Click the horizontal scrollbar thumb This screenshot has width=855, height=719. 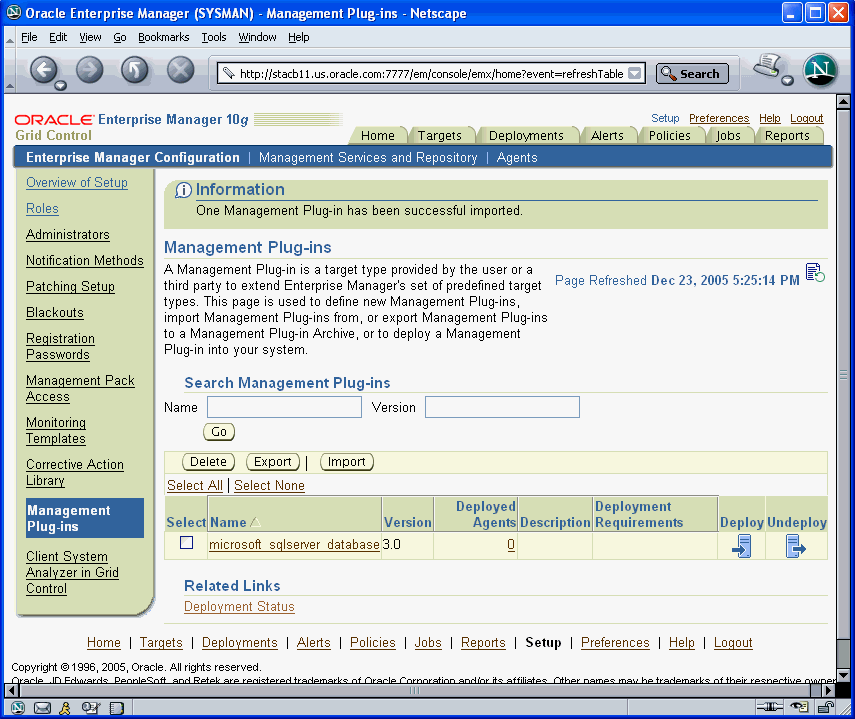coord(415,690)
